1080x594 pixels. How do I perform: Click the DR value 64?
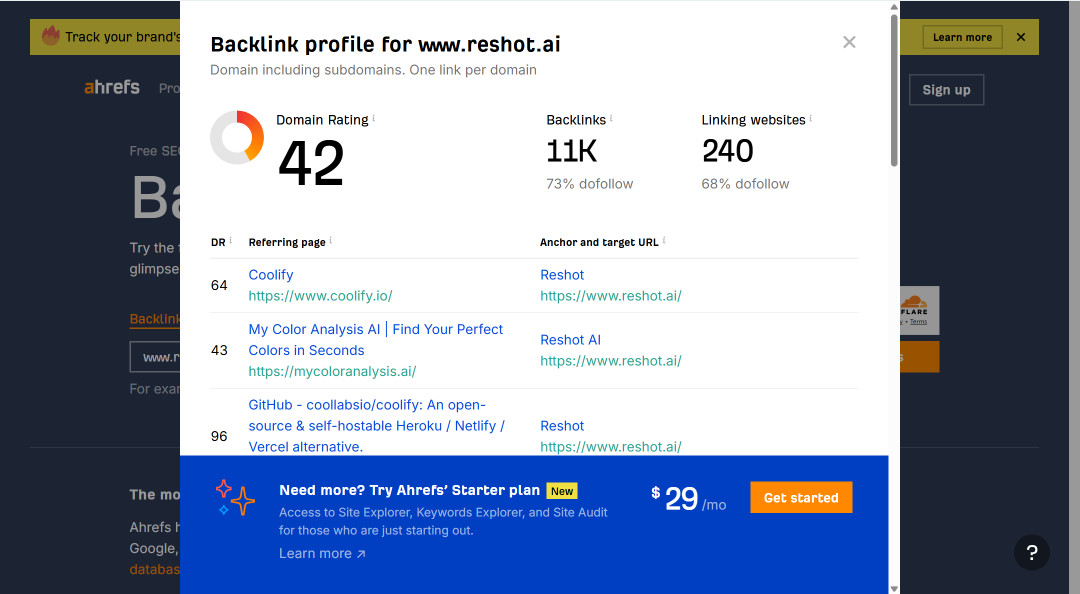click(219, 285)
